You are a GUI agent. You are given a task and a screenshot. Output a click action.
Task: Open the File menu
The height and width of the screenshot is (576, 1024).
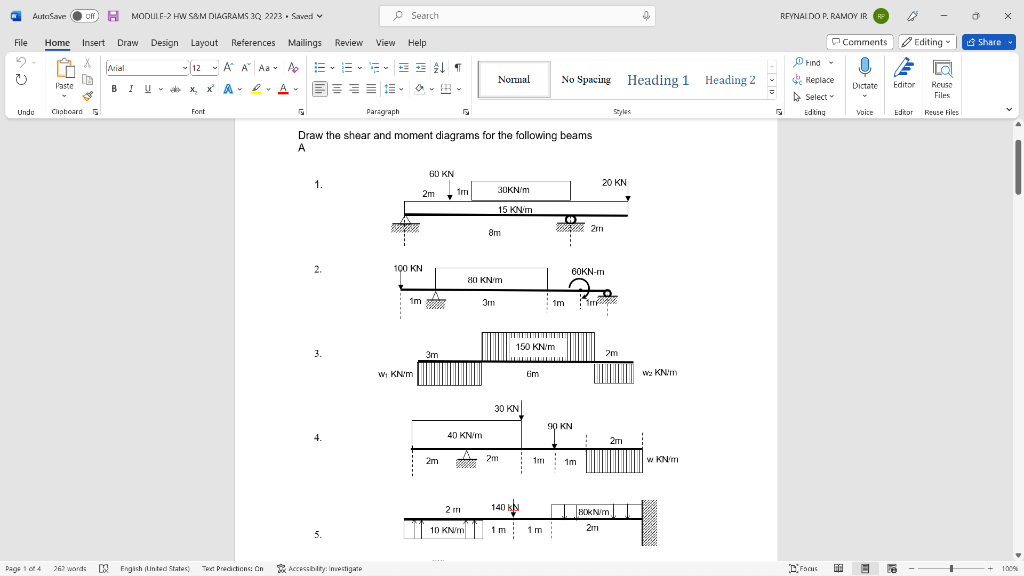tap(21, 42)
